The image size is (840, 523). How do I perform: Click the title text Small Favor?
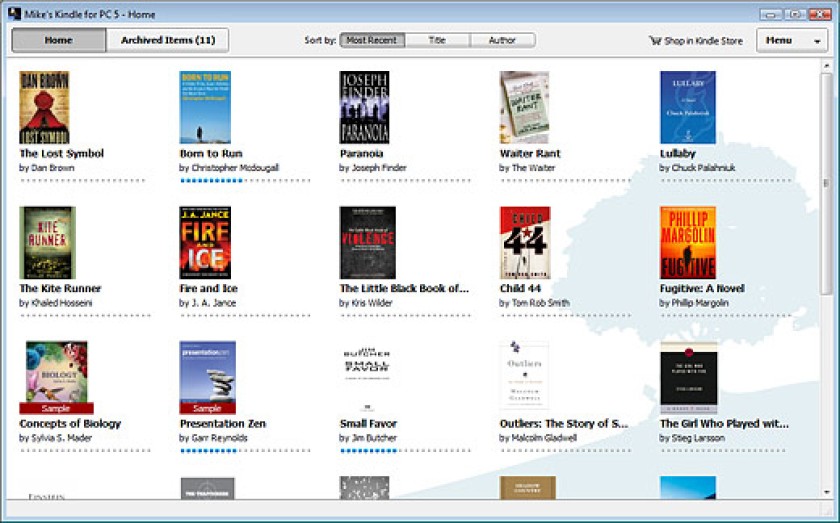[x=368, y=423]
